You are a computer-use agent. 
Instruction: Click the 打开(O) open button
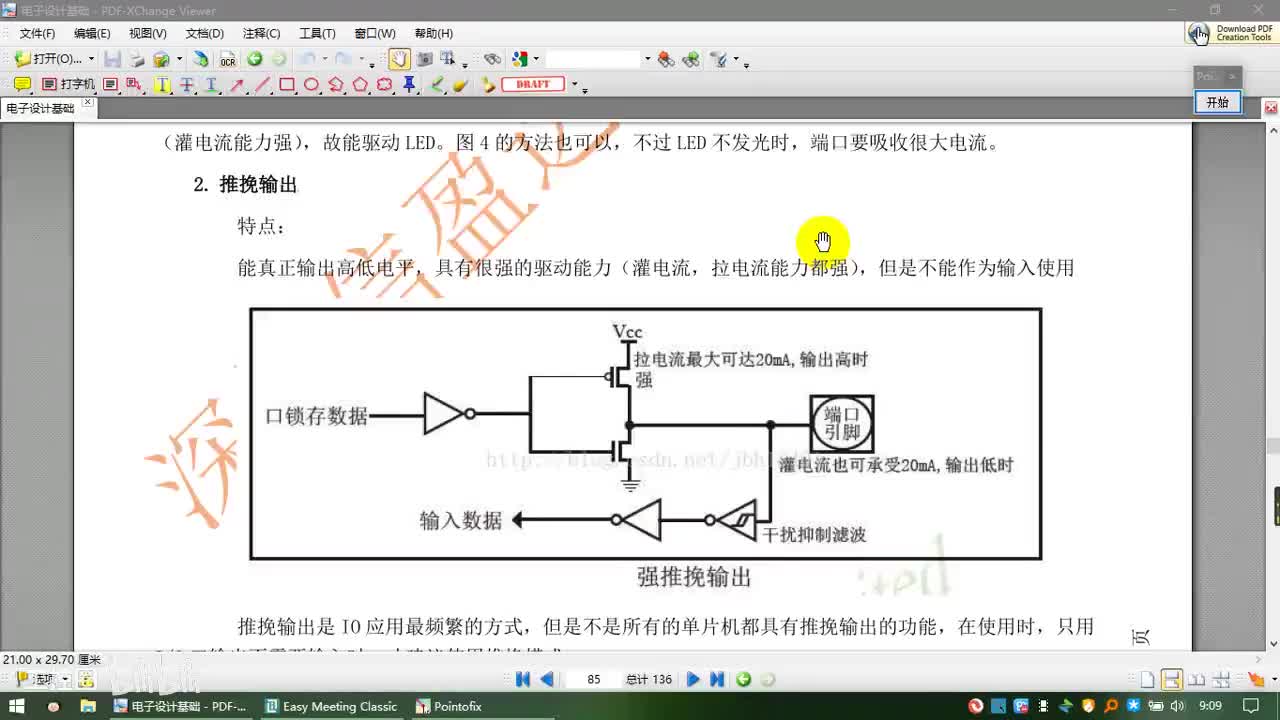49,59
